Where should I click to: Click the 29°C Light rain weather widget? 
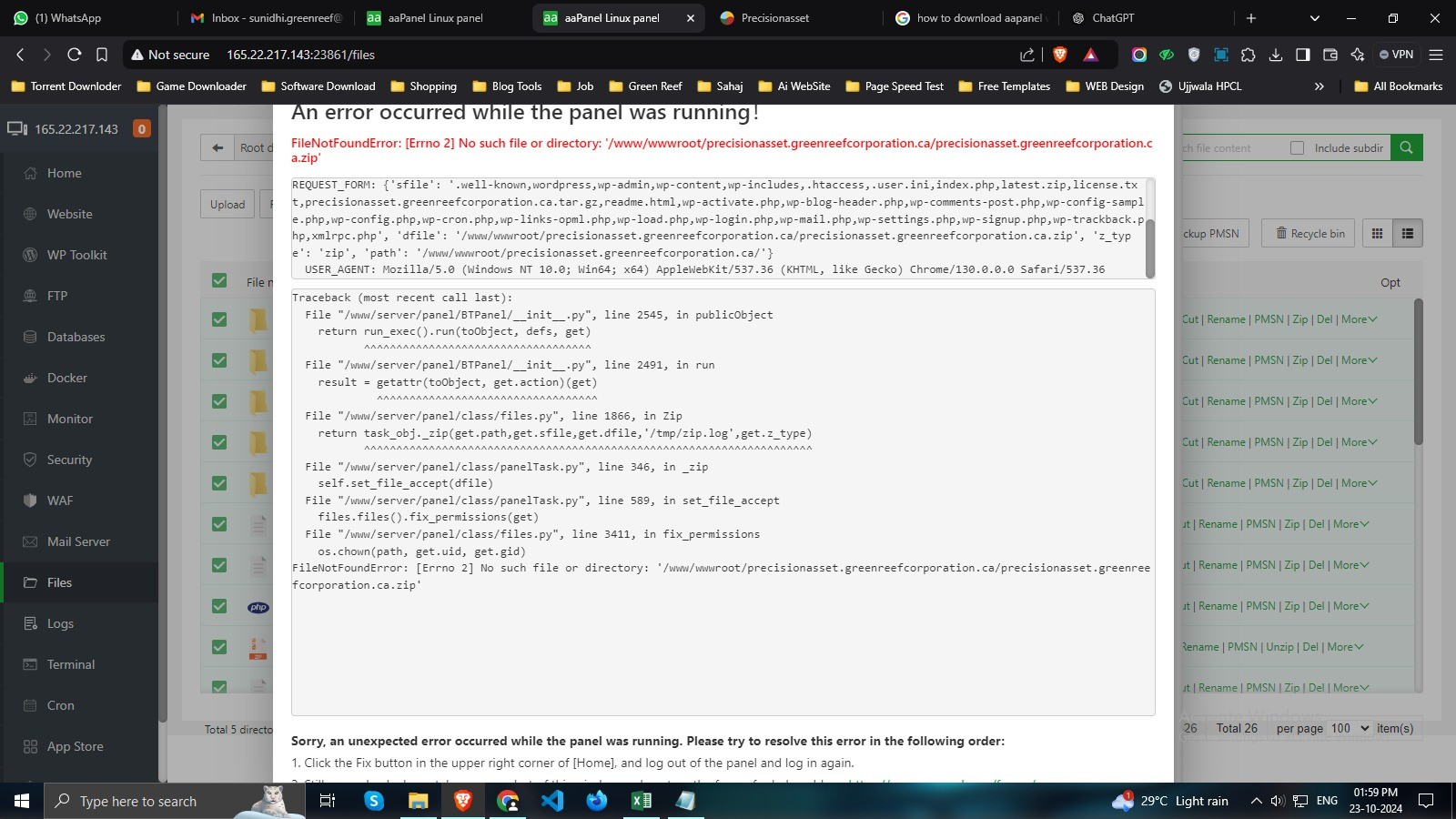[x=1170, y=801]
